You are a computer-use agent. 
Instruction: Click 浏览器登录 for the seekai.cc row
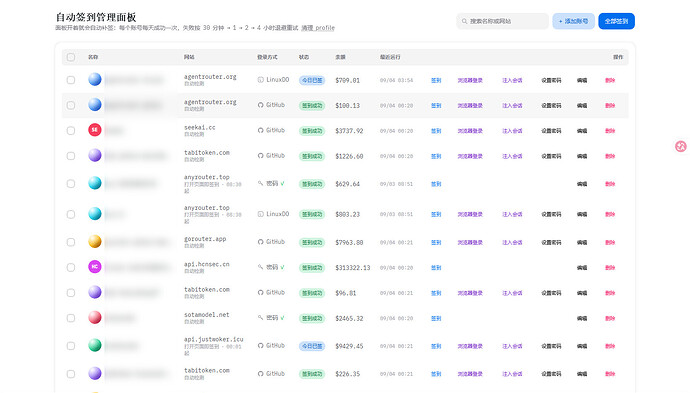pos(470,131)
